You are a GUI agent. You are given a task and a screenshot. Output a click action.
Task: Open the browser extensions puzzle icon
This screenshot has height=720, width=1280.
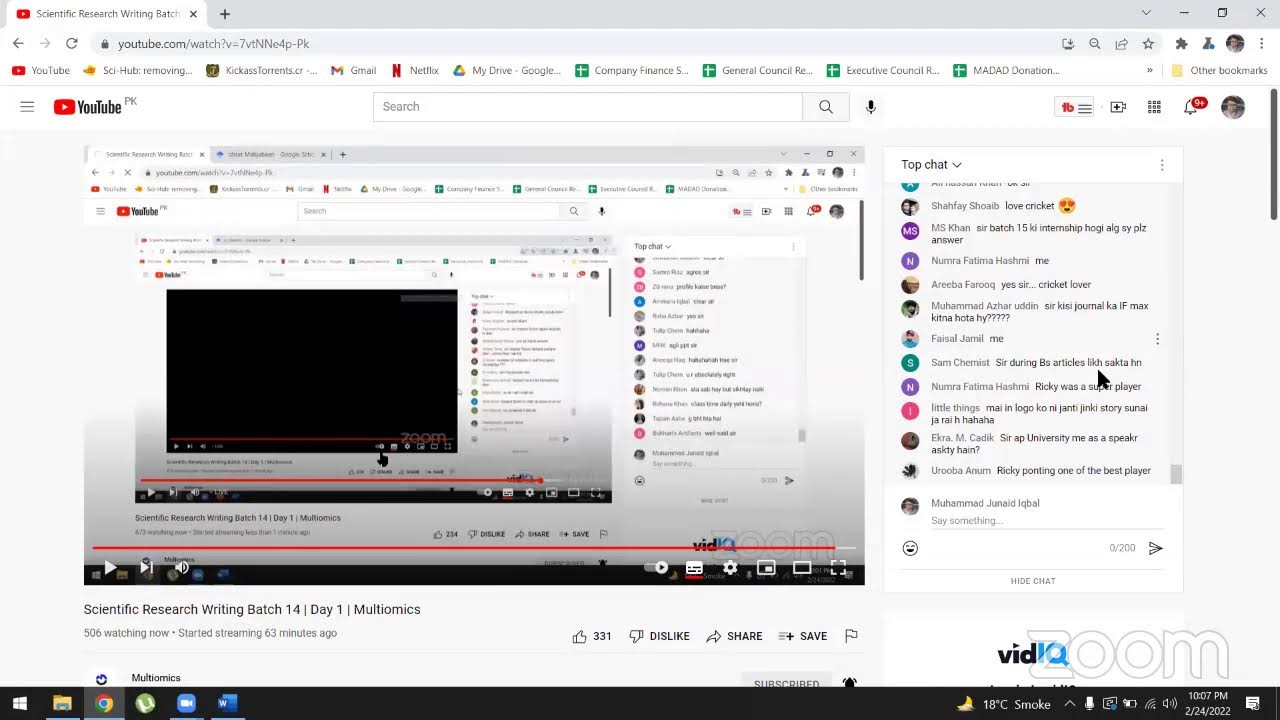click(1181, 44)
